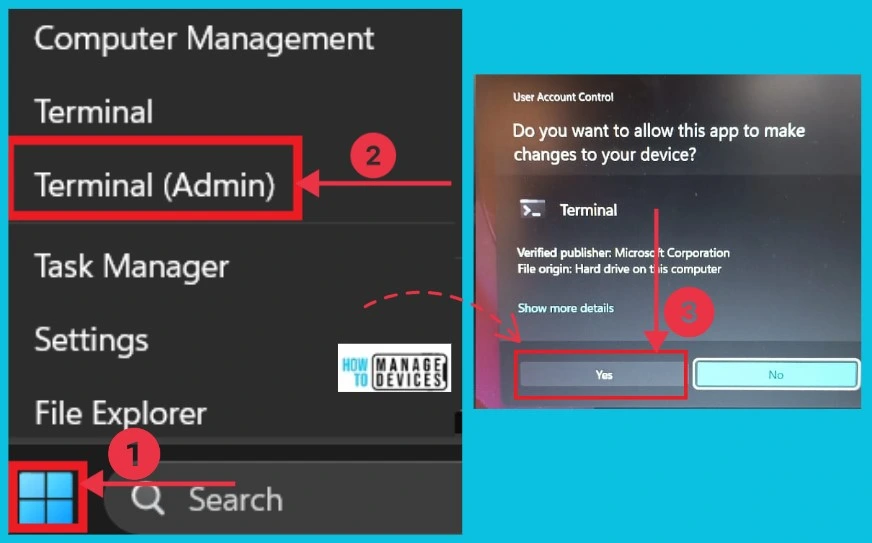Click the User Account Control title text
Viewport: 872px width, 543px height.
point(563,97)
